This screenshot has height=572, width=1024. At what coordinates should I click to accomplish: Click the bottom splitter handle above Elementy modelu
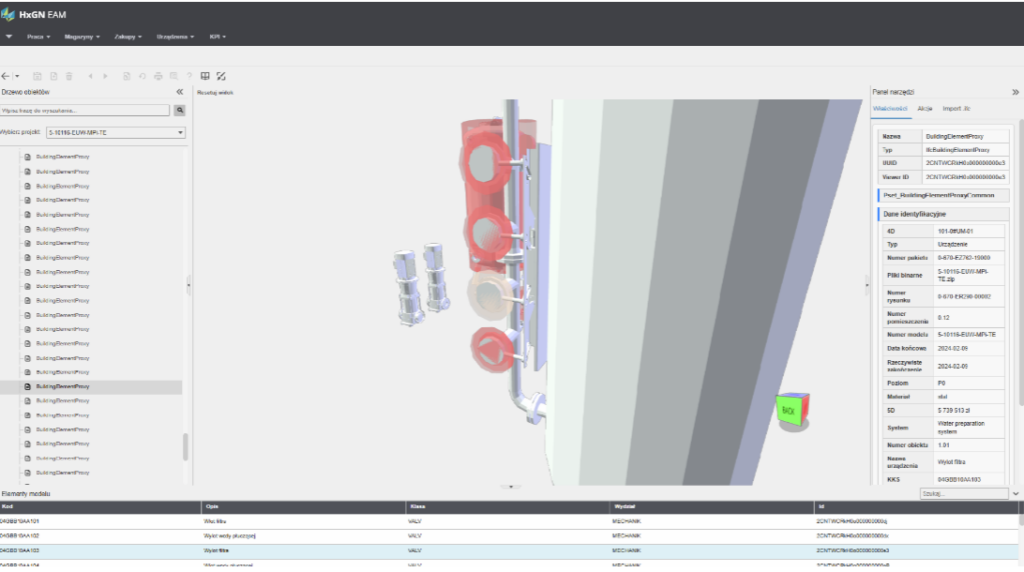tap(511, 486)
